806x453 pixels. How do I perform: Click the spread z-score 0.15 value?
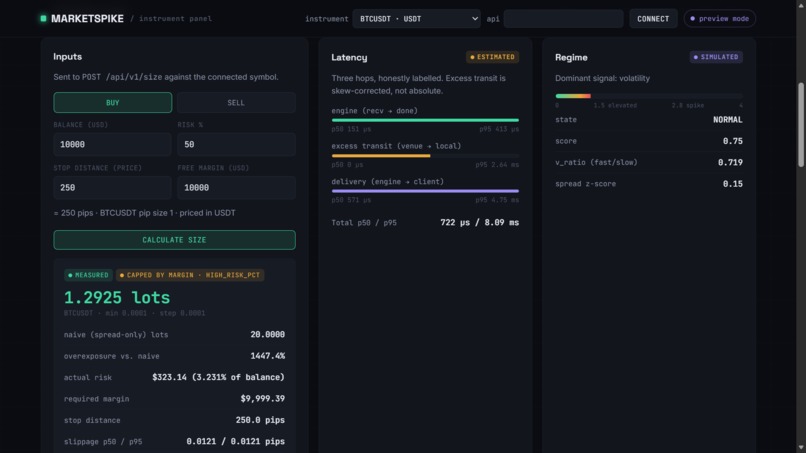pos(732,184)
